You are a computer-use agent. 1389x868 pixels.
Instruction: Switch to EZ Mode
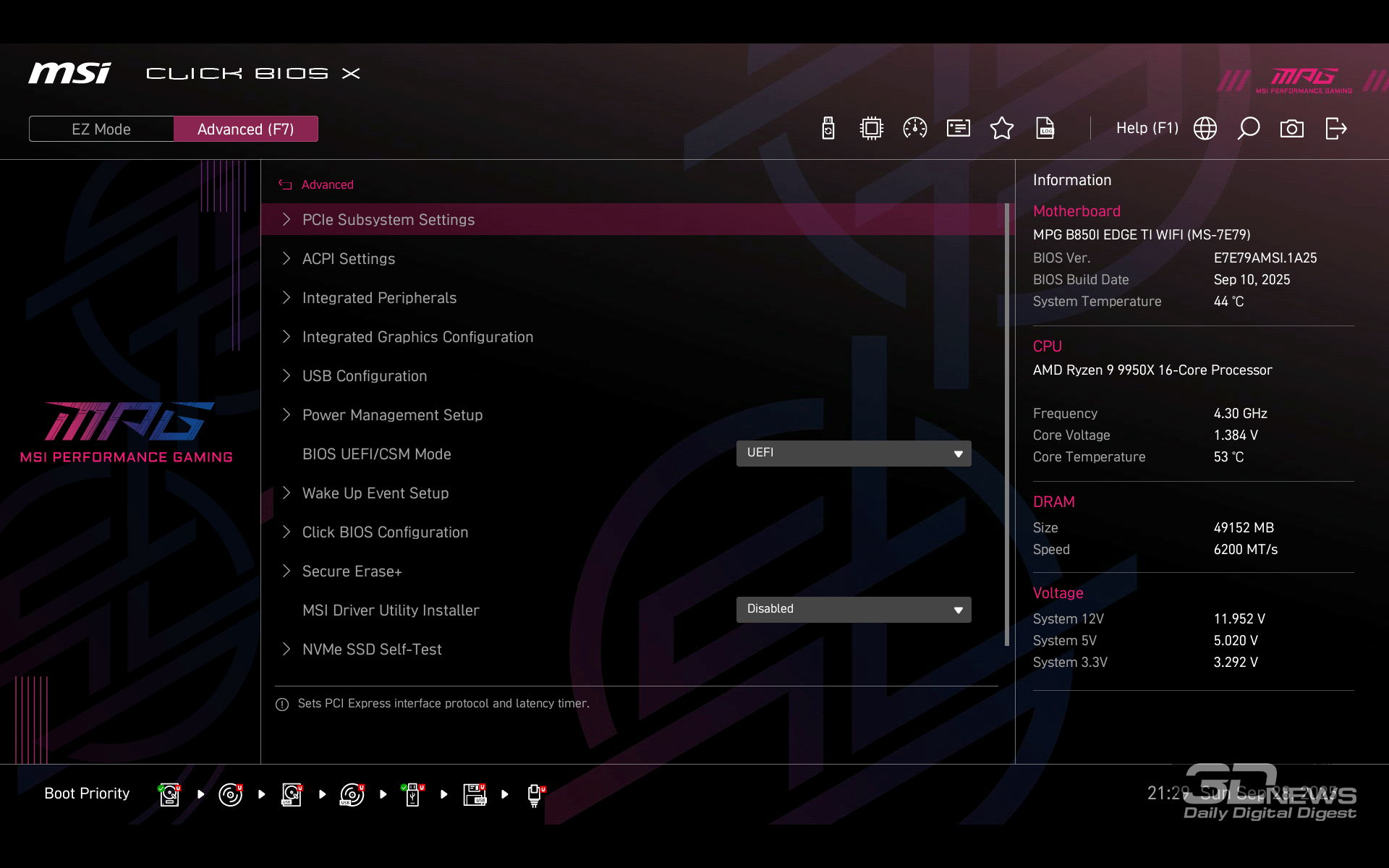click(101, 129)
